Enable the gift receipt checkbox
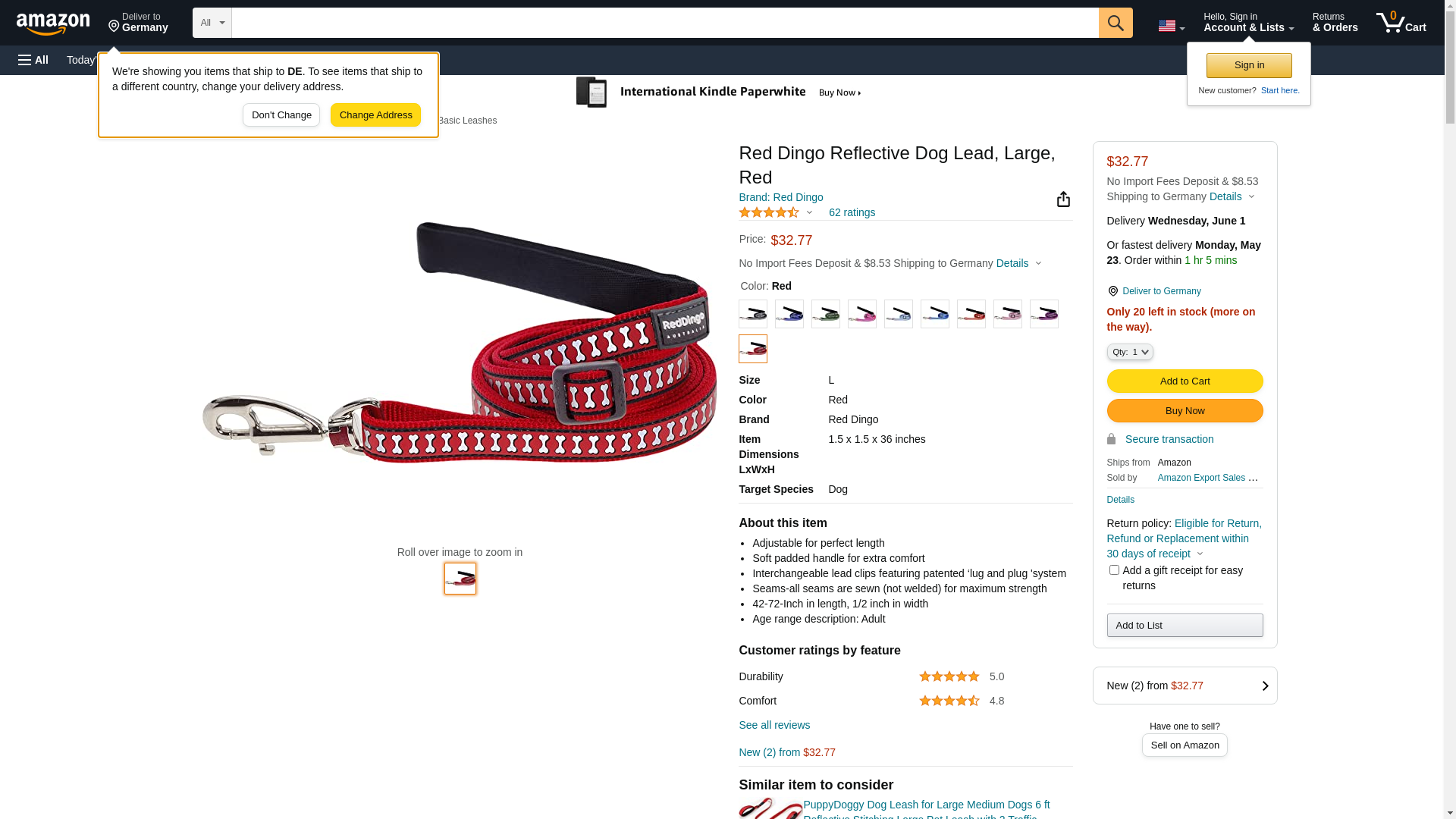The width and height of the screenshot is (1456, 819). pos(1114,570)
